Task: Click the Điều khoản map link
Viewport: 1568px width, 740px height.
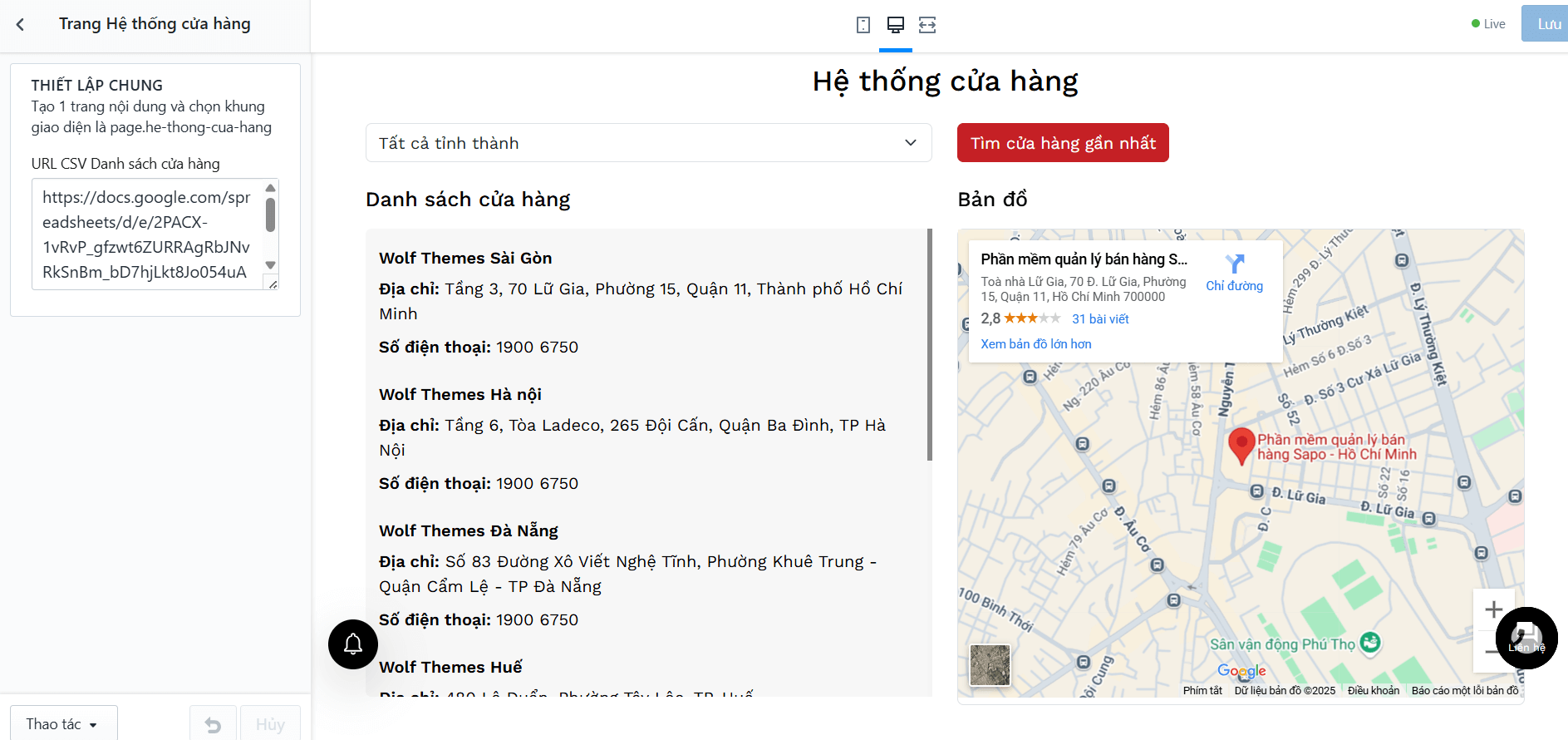Action: [1374, 690]
